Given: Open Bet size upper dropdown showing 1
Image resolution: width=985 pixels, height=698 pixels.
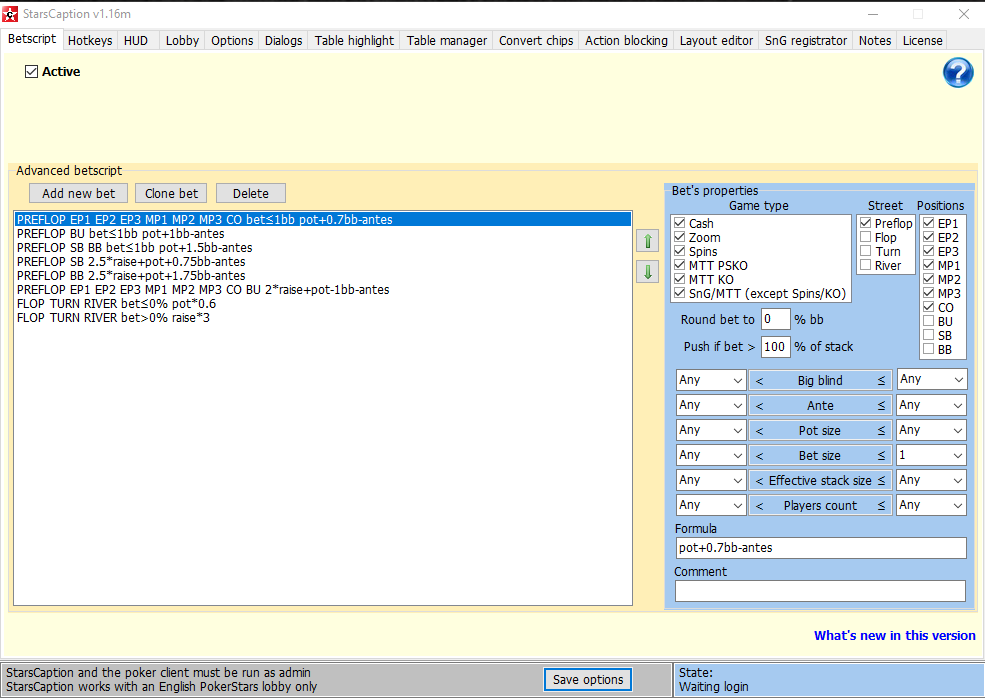Looking at the screenshot, I should [932, 455].
